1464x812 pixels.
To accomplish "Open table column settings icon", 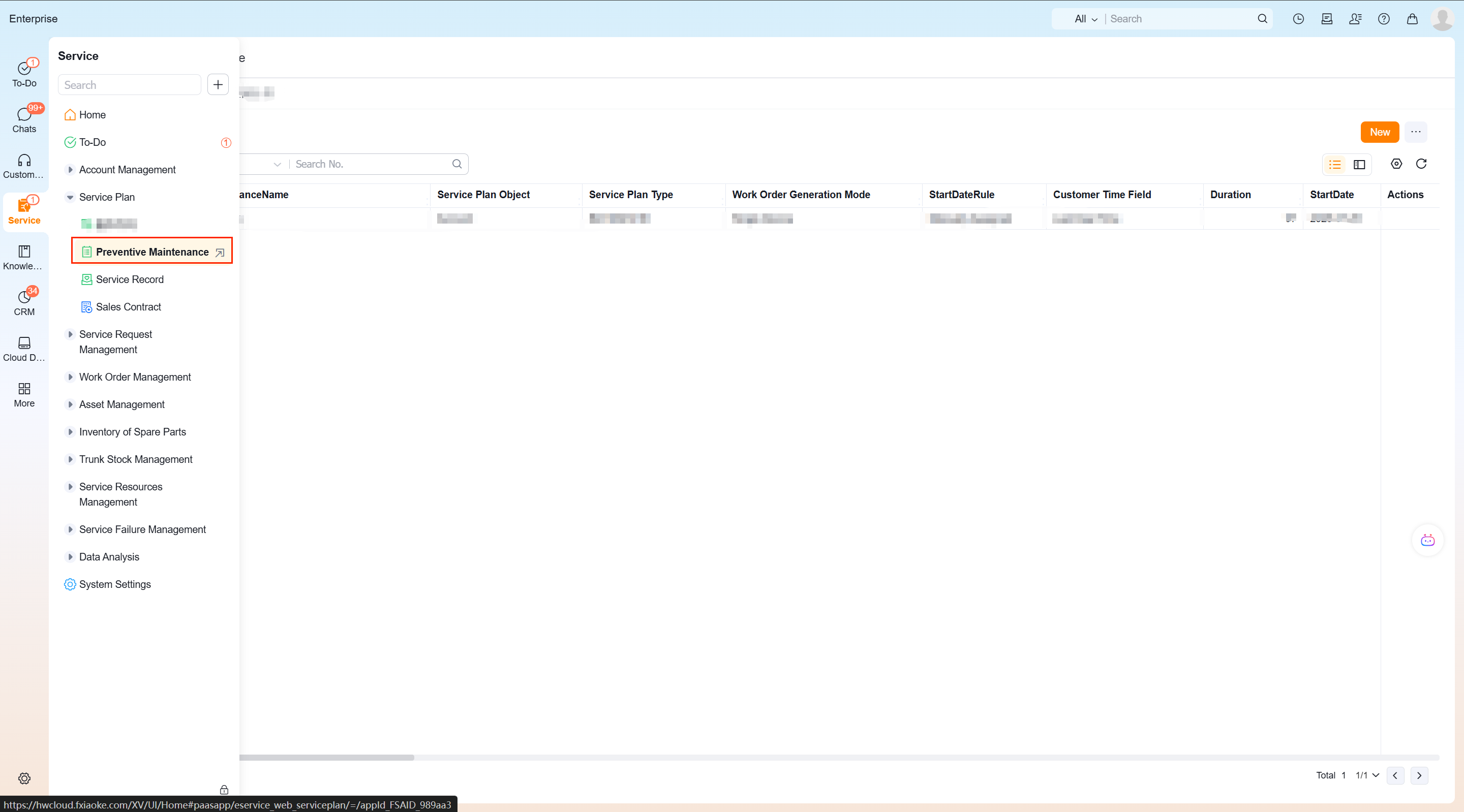I will click(1396, 164).
